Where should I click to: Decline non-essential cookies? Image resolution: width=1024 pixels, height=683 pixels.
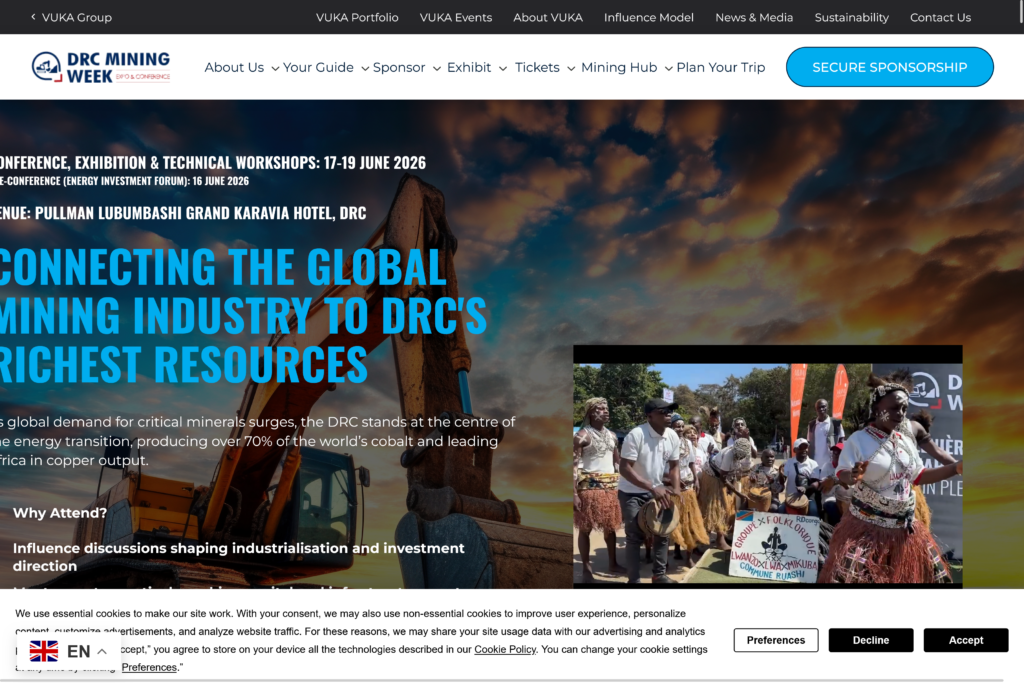click(x=870, y=640)
